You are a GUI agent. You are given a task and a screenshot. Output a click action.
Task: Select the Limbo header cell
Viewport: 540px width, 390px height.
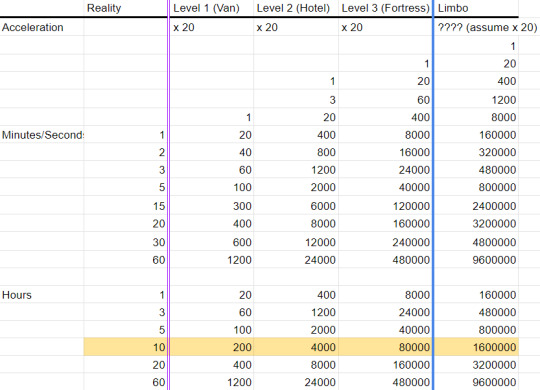click(476, 8)
